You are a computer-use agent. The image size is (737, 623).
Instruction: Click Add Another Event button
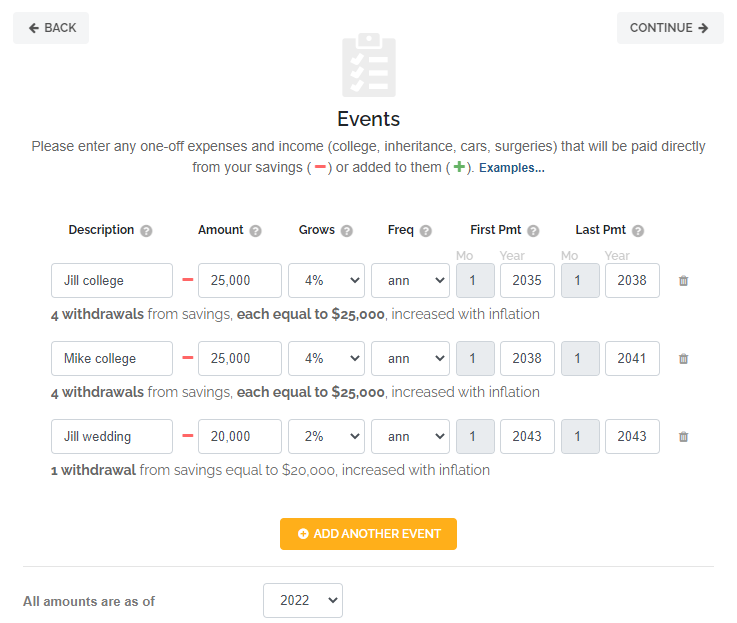(368, 534)
